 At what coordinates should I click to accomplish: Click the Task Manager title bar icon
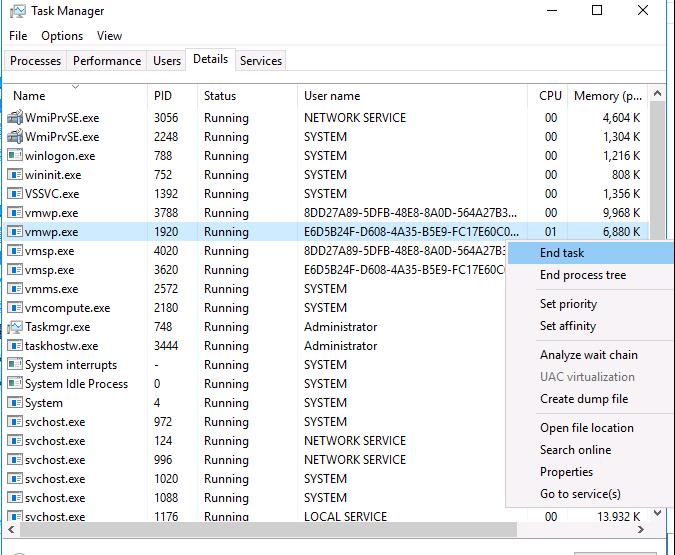click(x=16, y=11)
